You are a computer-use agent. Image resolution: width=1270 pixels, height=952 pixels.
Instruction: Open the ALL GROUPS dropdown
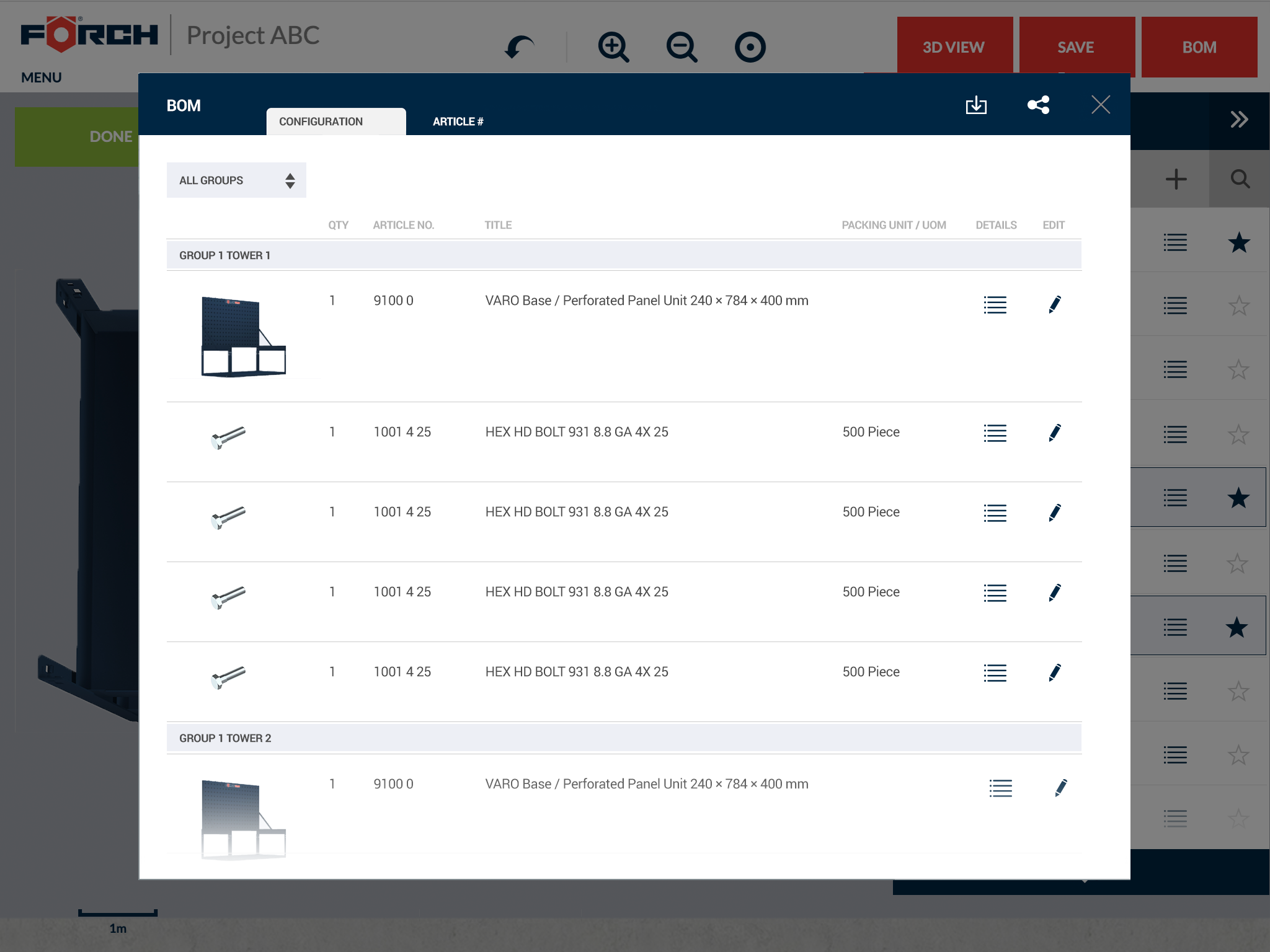(x=236, y=180)
